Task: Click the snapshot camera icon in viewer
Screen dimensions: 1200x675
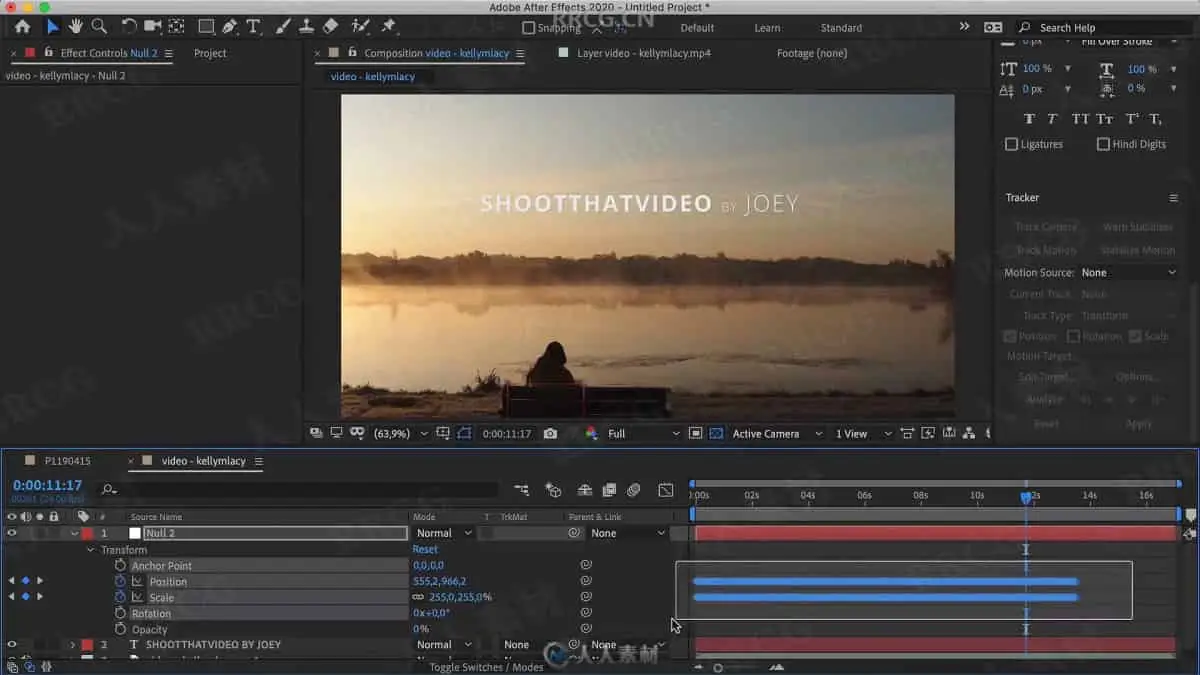Action: (x=550, y=434)
